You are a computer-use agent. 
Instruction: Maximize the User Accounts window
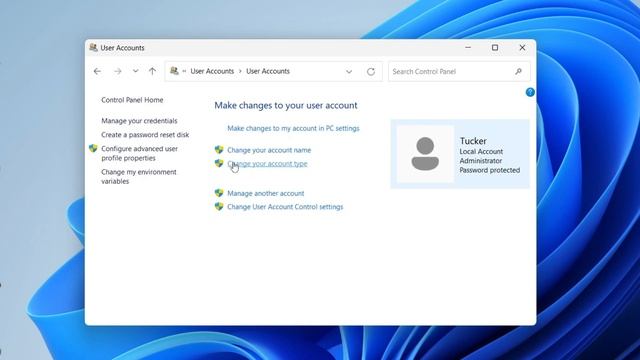click(495, 47)
